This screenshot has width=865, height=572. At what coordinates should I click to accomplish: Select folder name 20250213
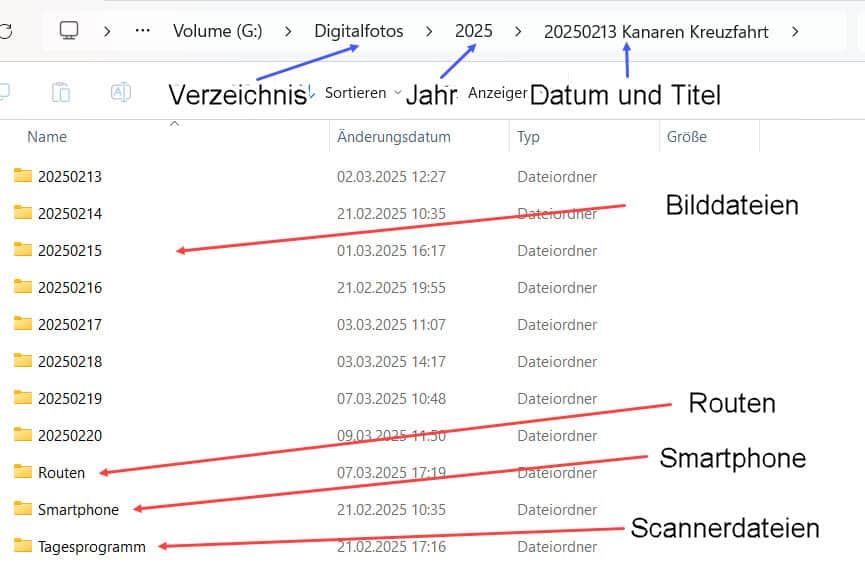click(x=70, y=177)
